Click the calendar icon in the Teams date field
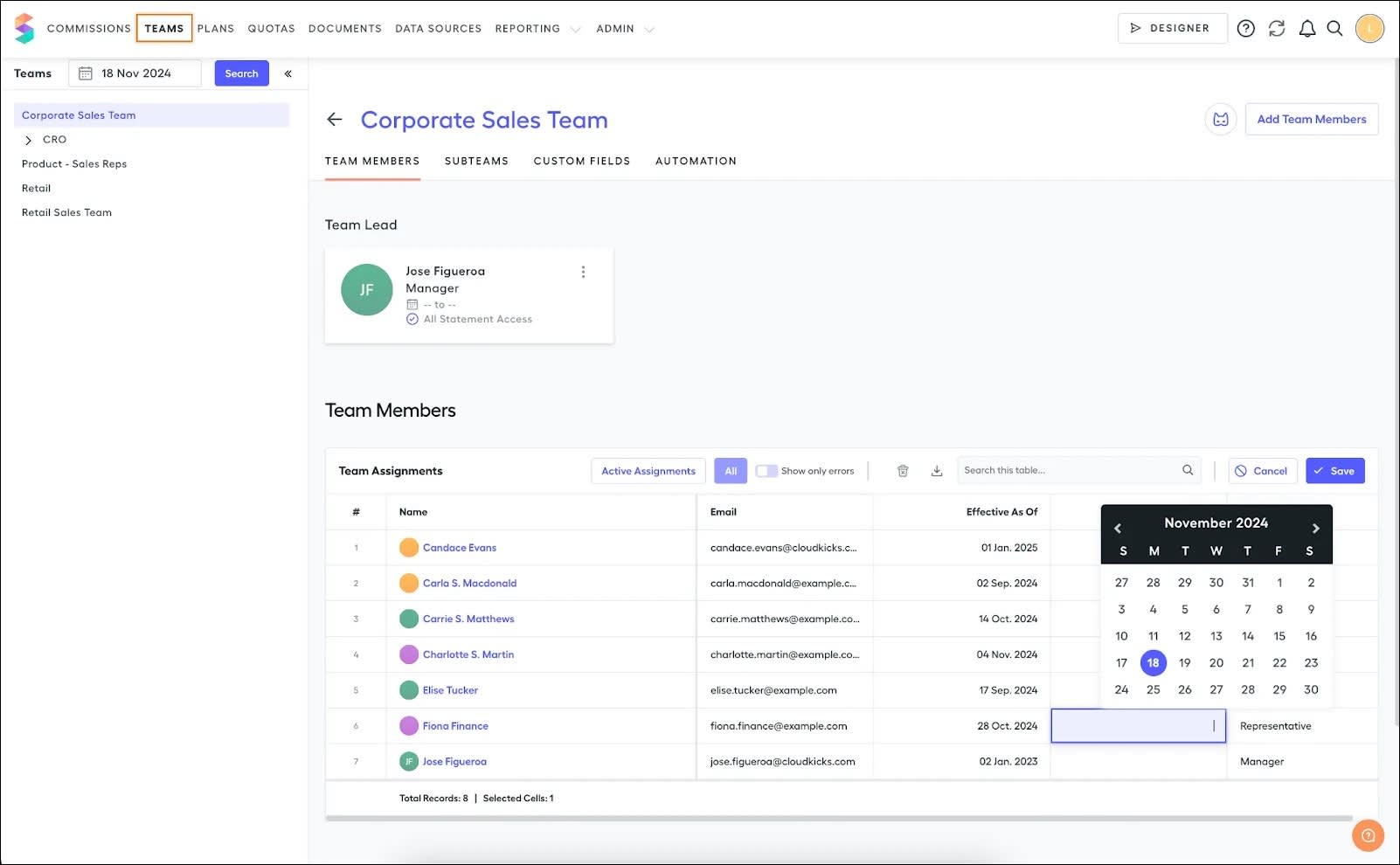Screen dimensions: 1400x865 tap(86, 73)
